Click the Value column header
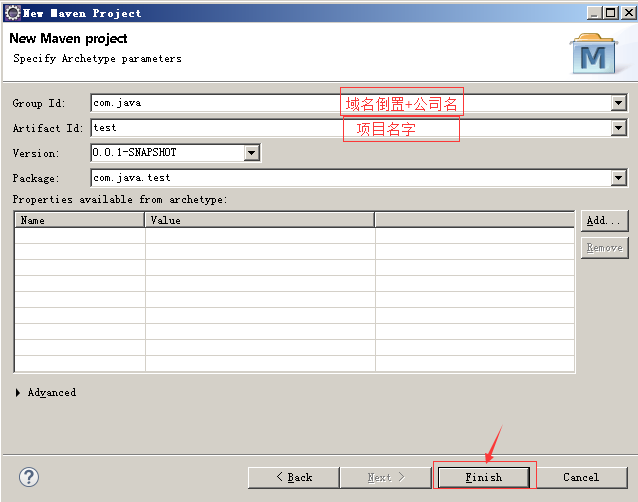The height and width of the screenshot is (502, 638). pyautogui.click(x=260, y=220)
